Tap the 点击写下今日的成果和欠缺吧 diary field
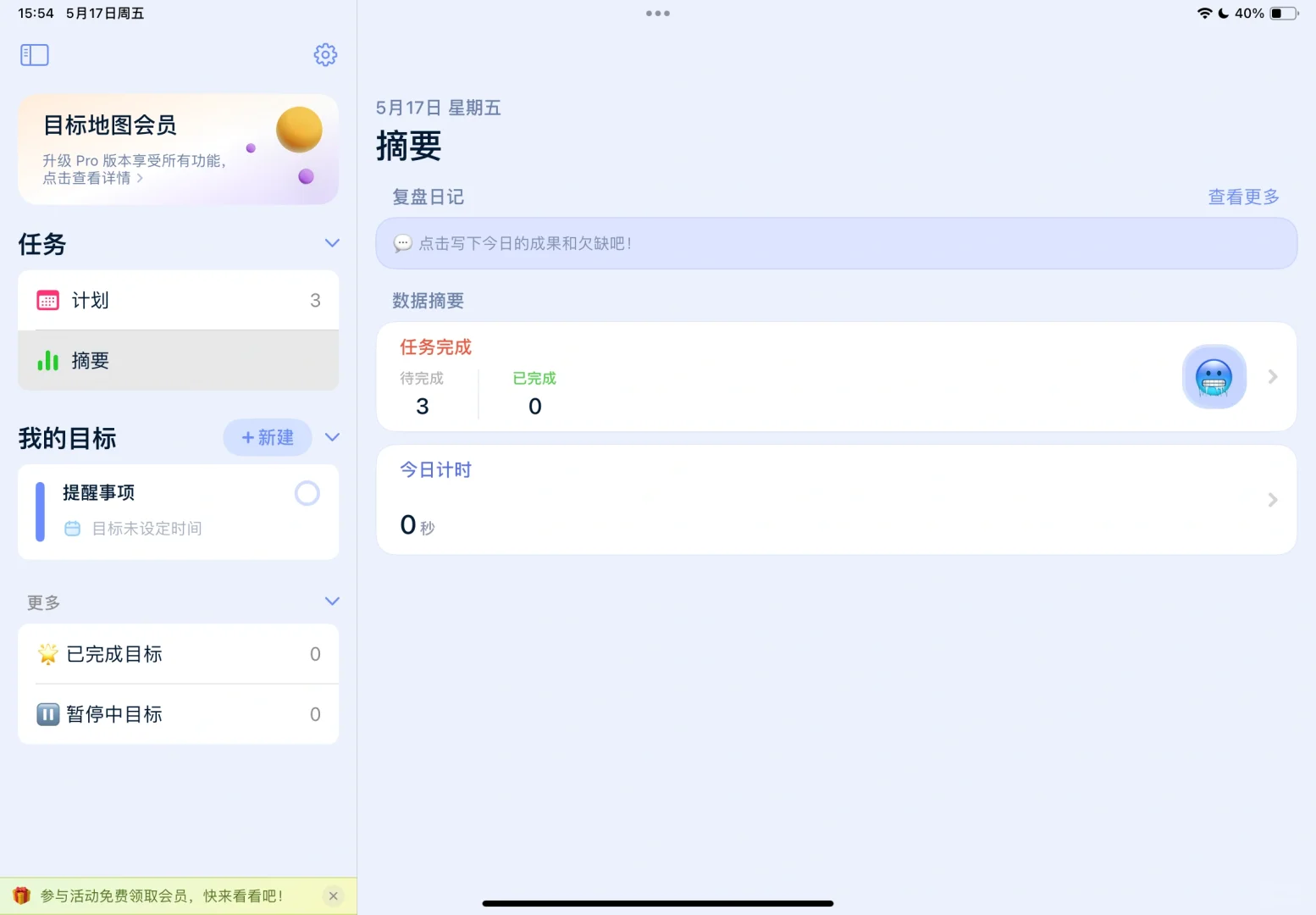Screen dimensions: 1316x915 coord(836,243)
